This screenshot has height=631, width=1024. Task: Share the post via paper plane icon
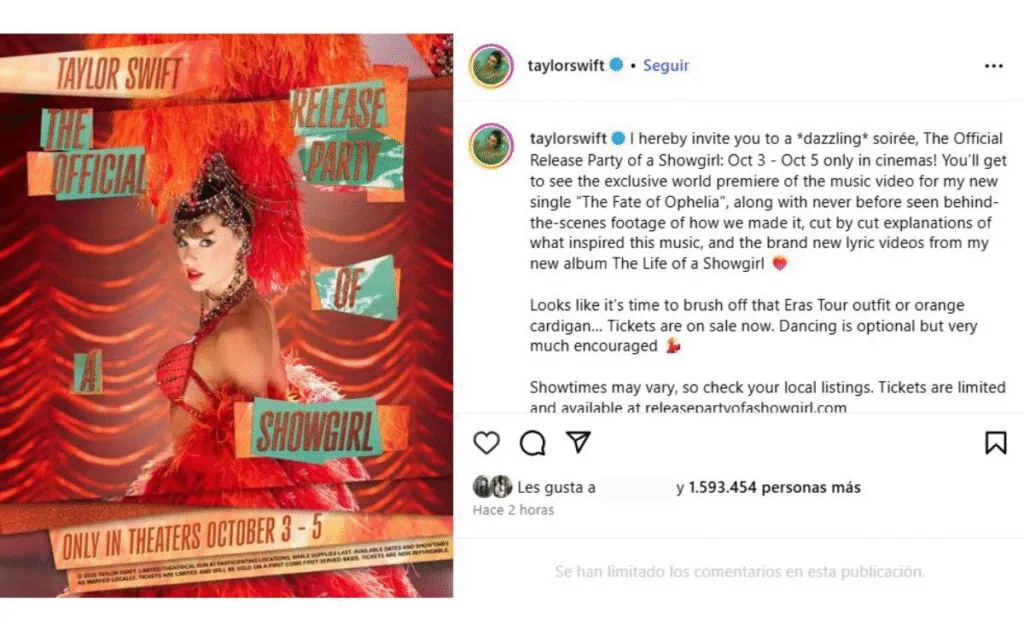578,442
